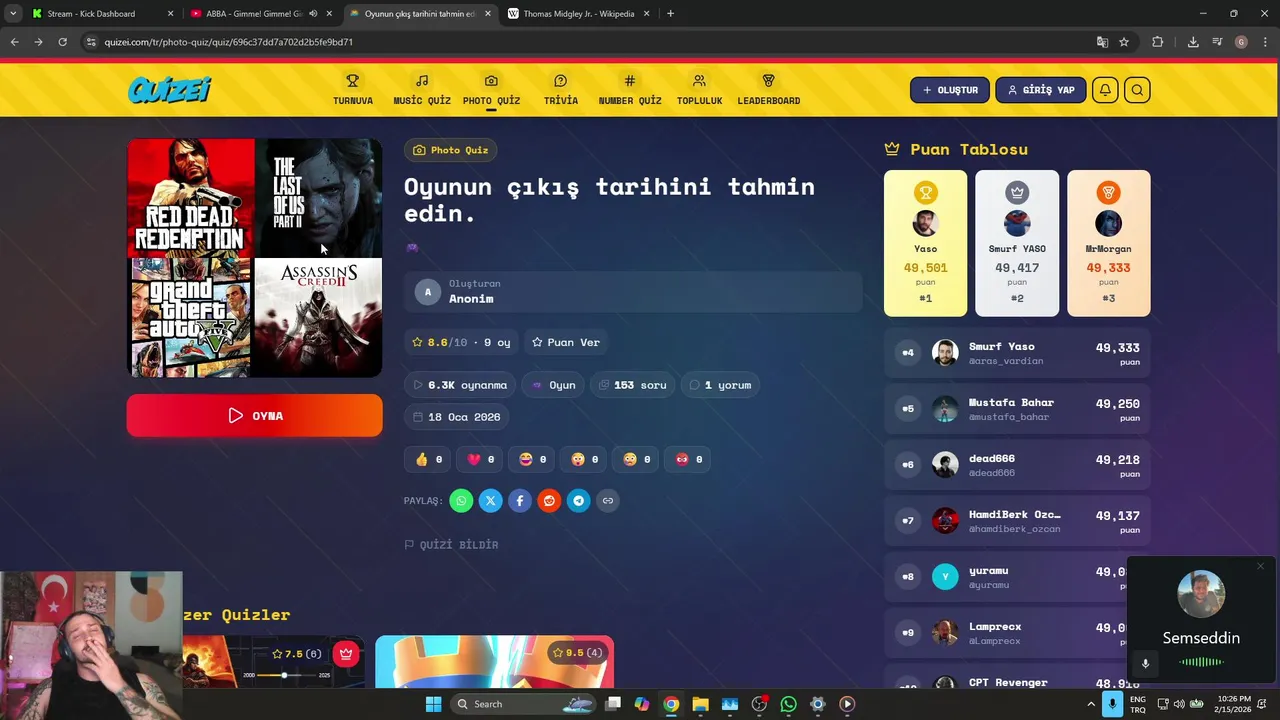Open the notifications bell

(x=1105, y=90)
